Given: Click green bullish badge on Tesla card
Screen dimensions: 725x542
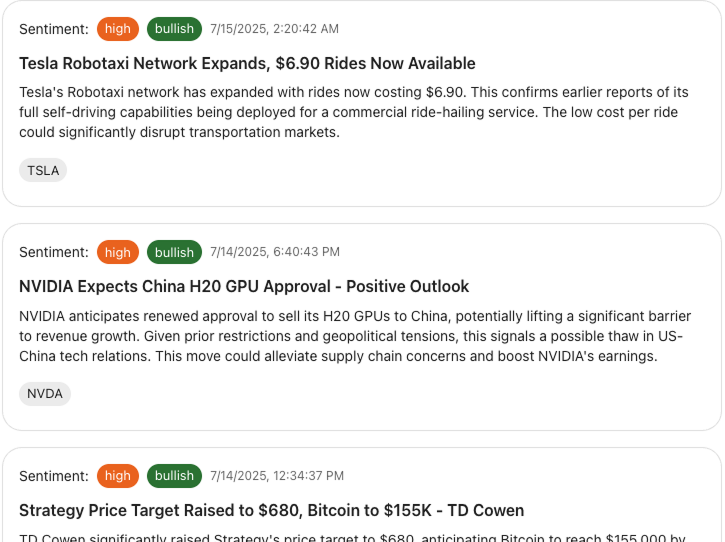Looking at the screenshot, I should tap(174, 29).
